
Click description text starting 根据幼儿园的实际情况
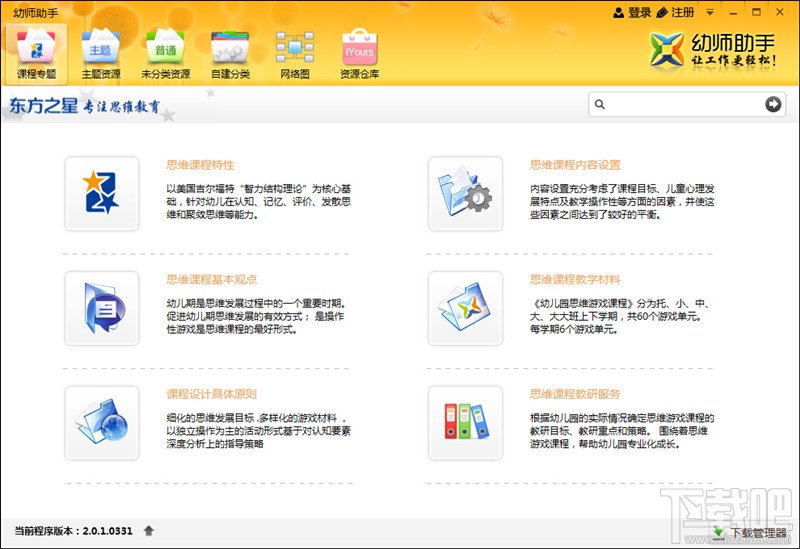point(622,431)
